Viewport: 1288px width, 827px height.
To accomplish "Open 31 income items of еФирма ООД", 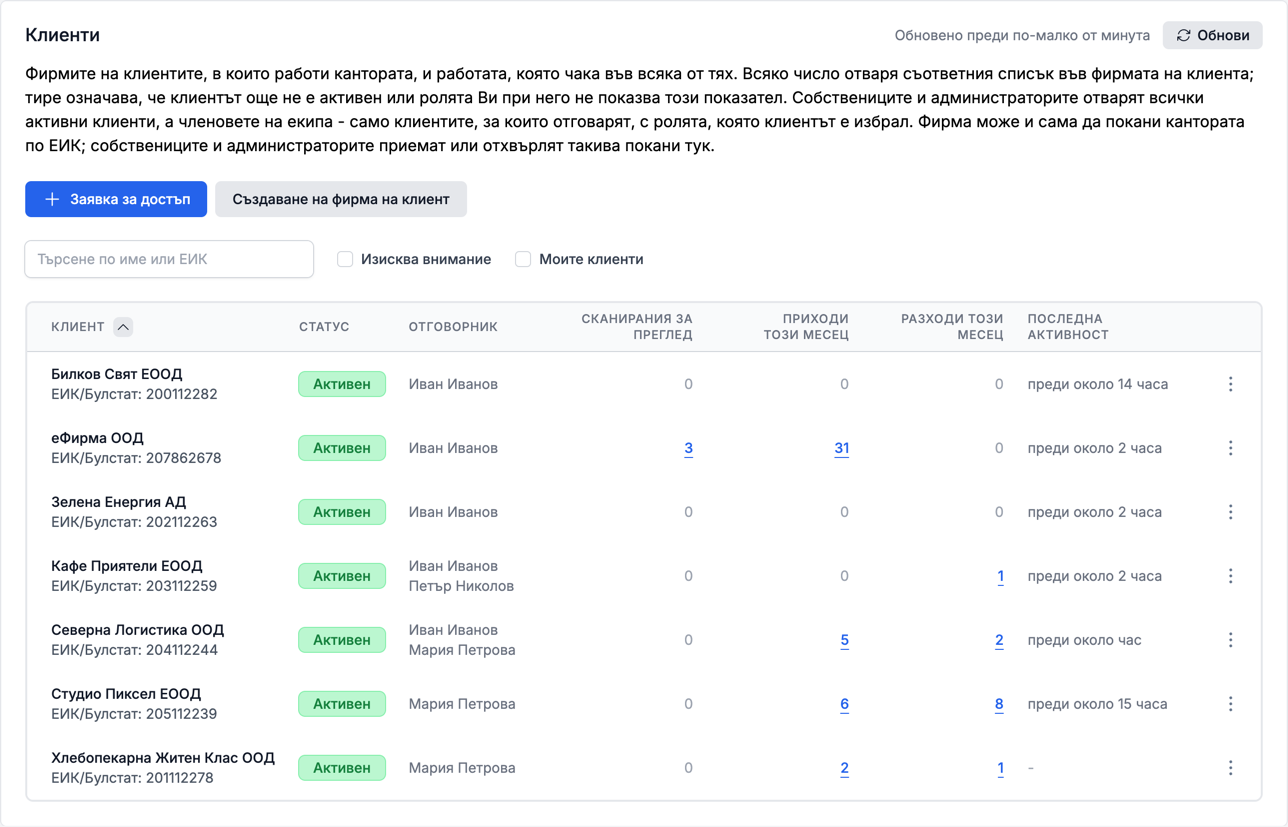I will coord(842,448).
